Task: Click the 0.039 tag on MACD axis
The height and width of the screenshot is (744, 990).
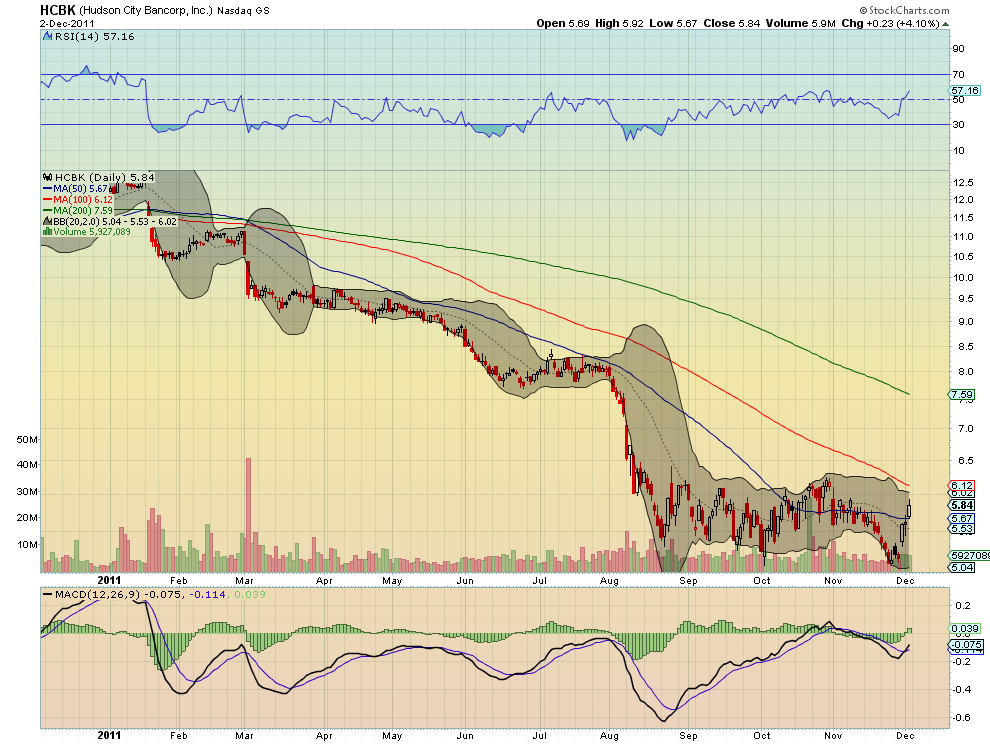Action: coord(965,628)
